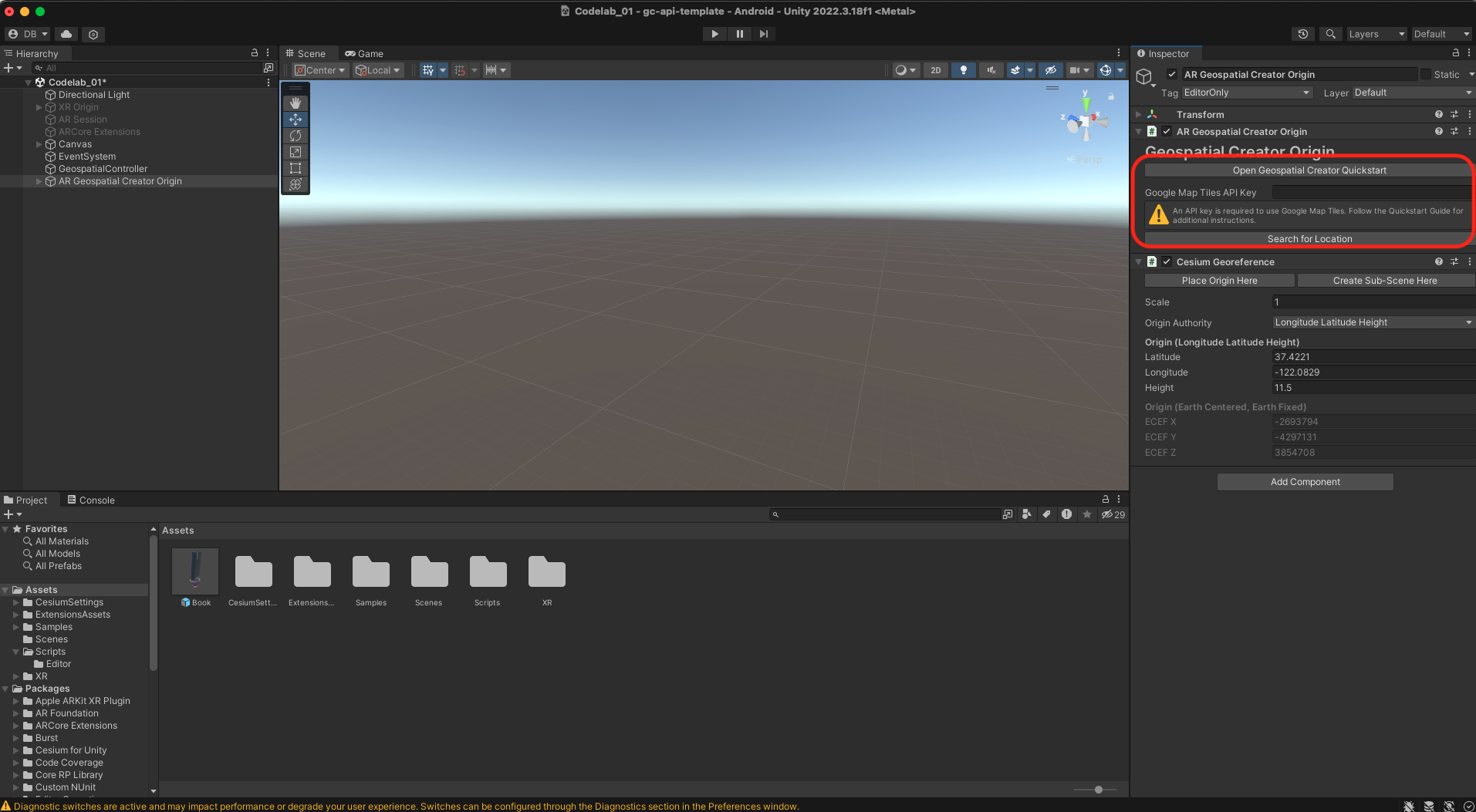Toggle scene lighting in Scene view
Screen dimensions: 1476x812
click(x=963, y=69)
